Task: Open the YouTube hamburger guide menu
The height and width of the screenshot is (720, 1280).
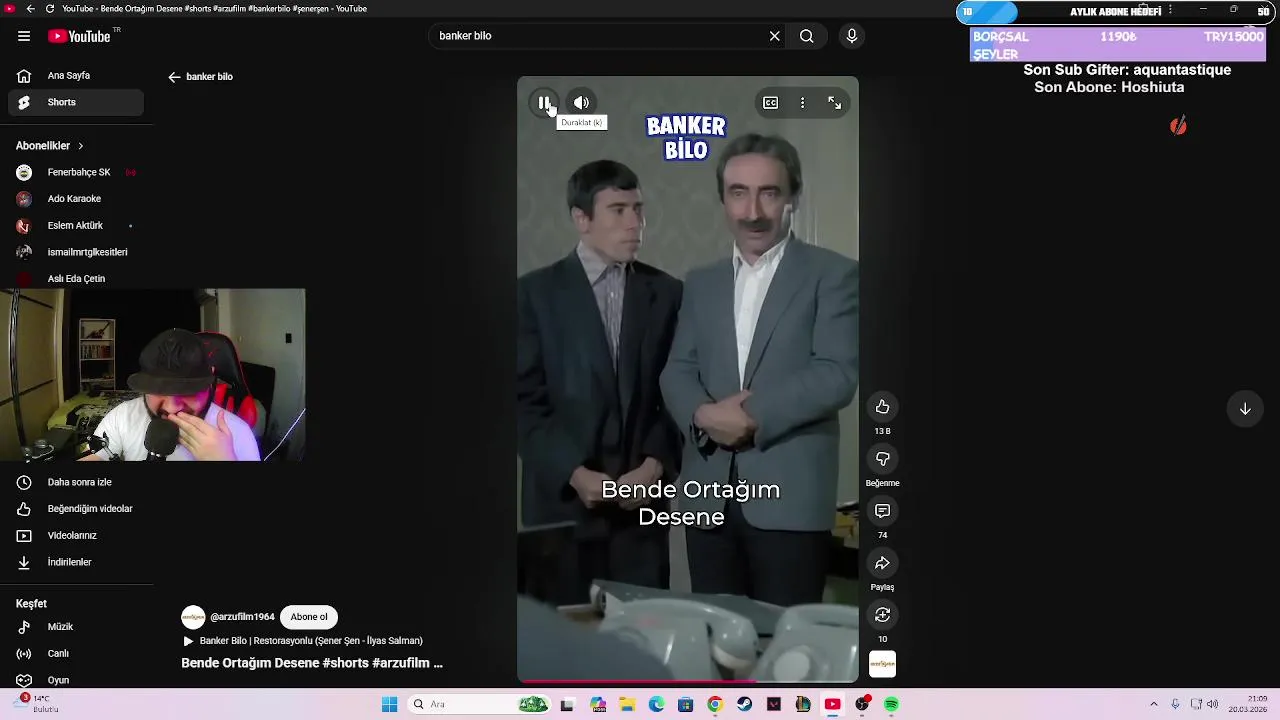Action: 24,36
